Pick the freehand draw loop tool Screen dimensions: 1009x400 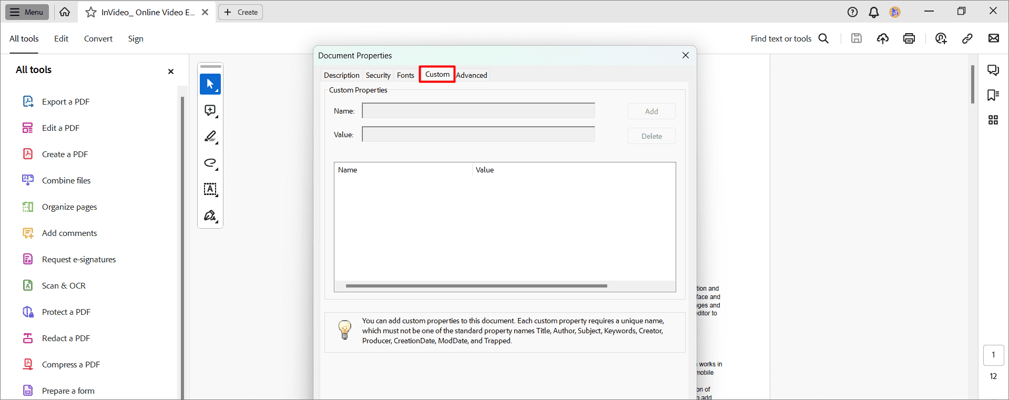(x=210, y=163)
